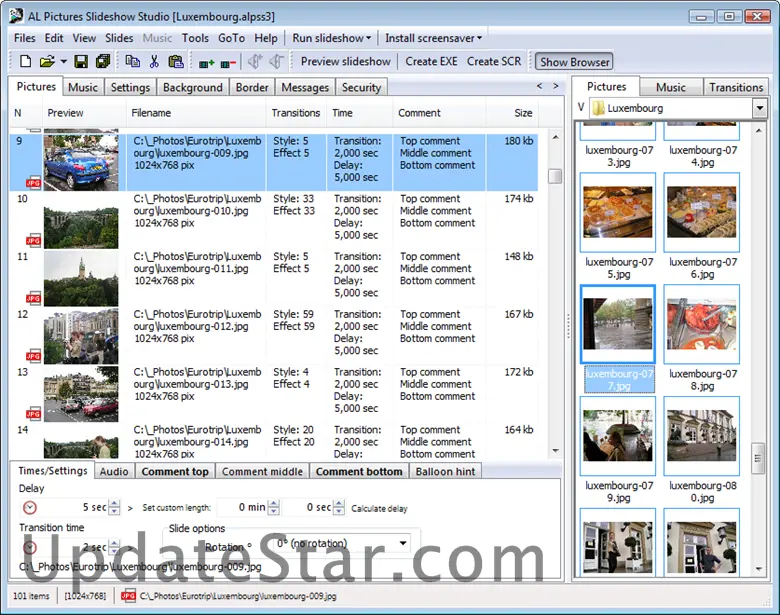780x615 pixels.
Task: Click the clock icon under Delay
Action: (28, 507)
